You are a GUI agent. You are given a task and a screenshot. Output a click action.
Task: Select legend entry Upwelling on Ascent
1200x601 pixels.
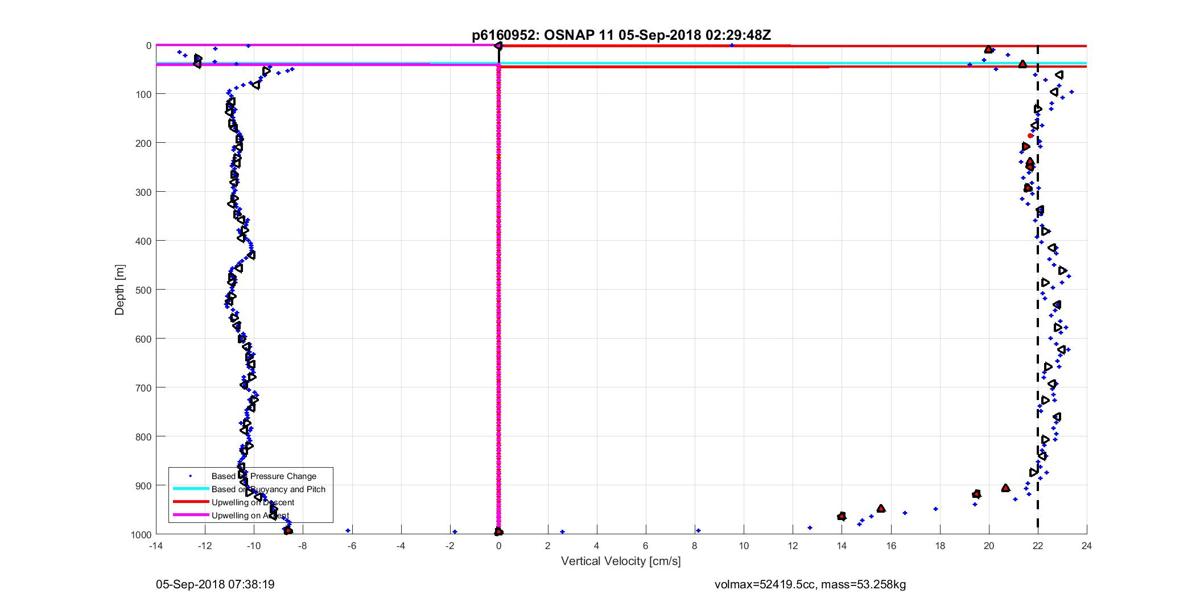point(250,514)
